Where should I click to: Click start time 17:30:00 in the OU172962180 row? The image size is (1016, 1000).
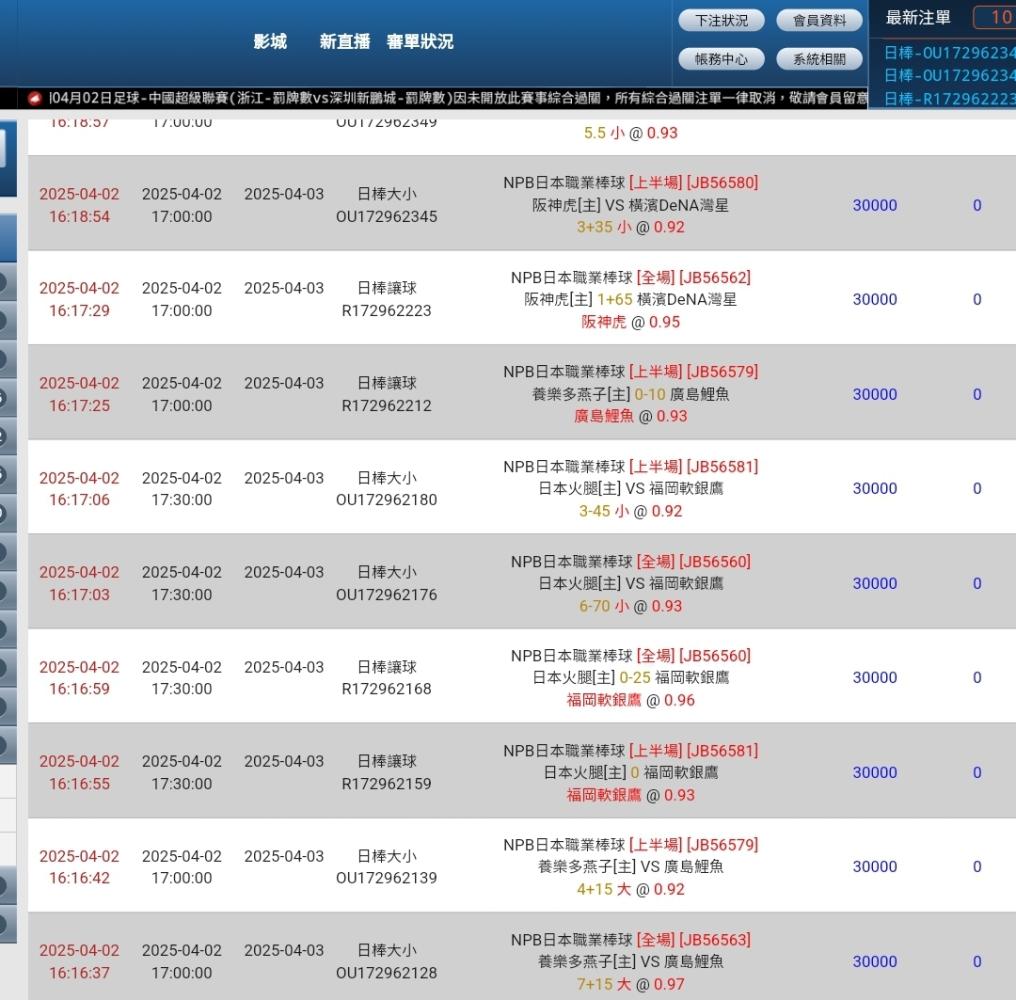181,500
